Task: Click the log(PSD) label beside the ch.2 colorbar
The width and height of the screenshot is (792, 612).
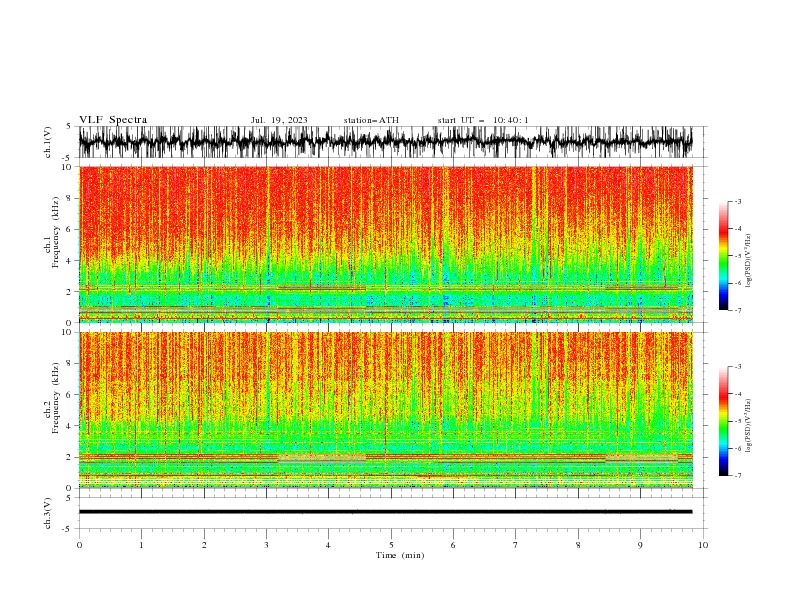Action: point(748,426)
